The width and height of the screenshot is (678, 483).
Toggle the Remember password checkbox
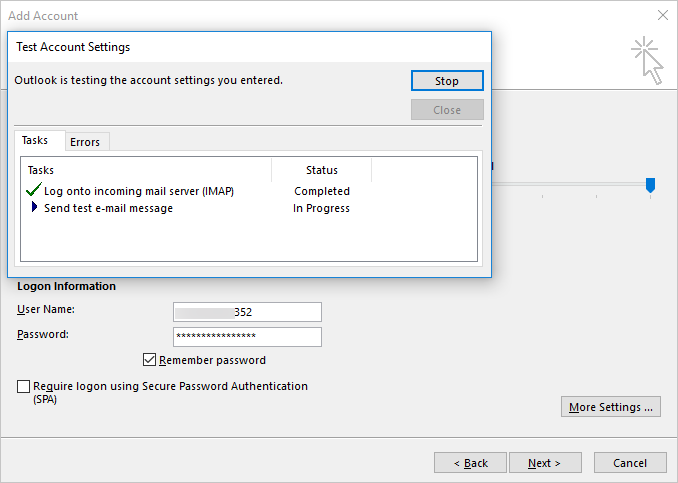click(x=150, y=360)
